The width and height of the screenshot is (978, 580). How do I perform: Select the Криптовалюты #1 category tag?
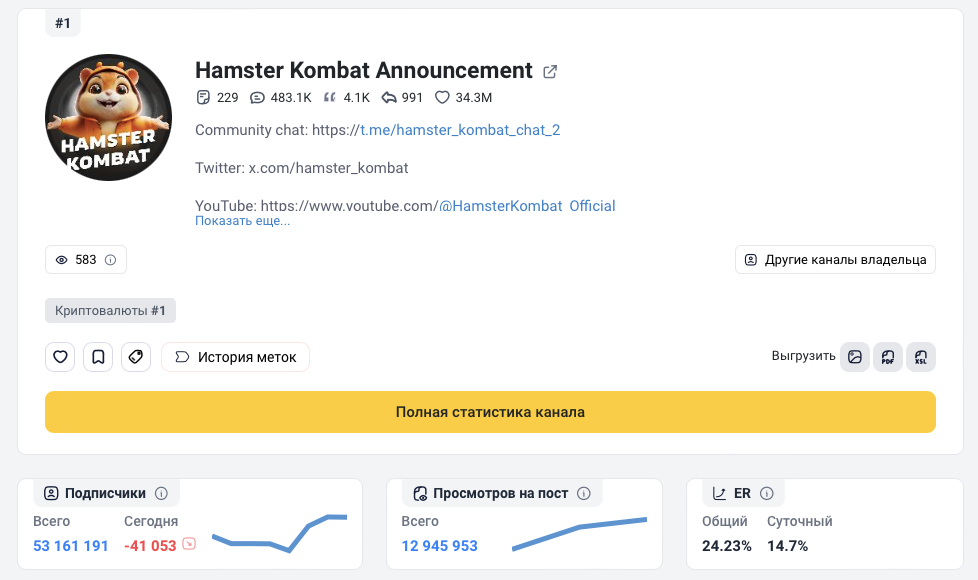[x=110, y=311]
